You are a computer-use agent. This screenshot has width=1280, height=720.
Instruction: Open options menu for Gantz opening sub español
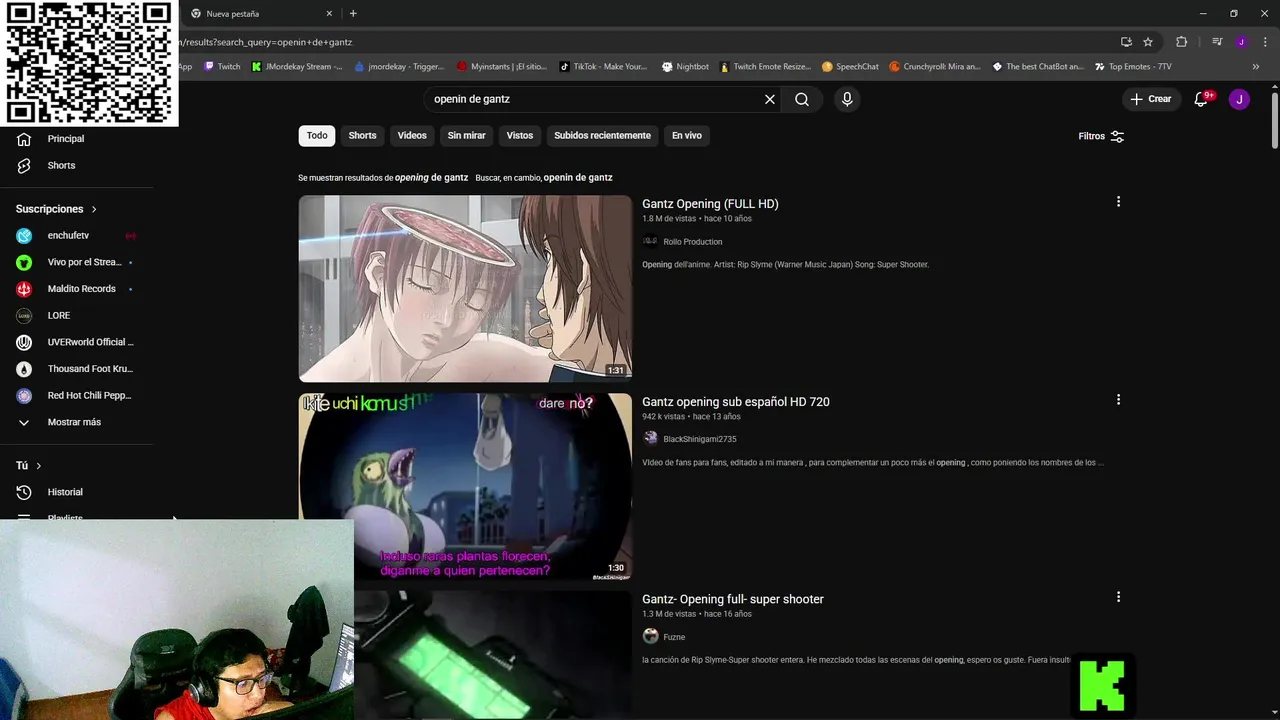click(x=1118, y=400)
